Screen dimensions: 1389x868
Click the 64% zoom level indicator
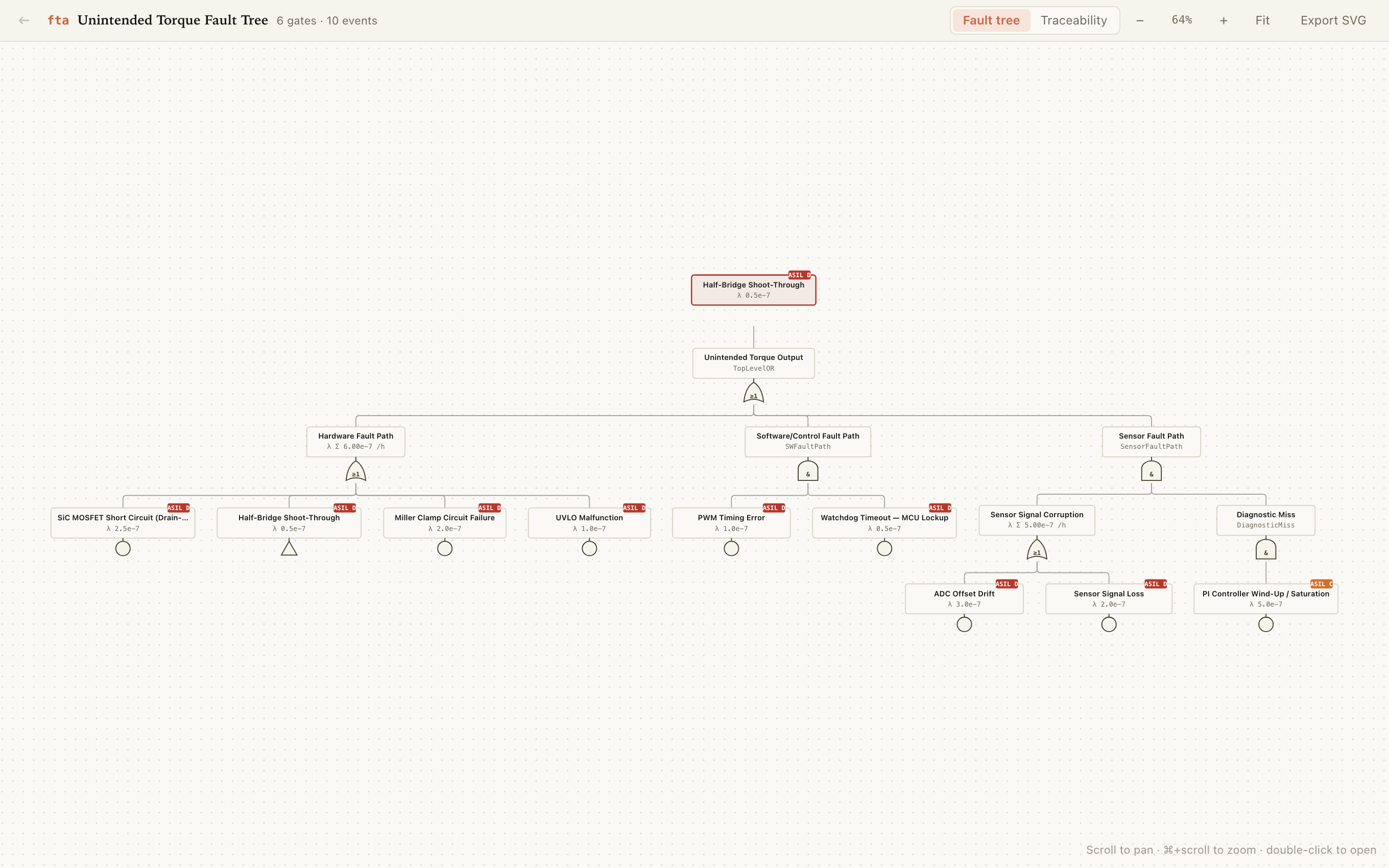tap(1182, 20)
